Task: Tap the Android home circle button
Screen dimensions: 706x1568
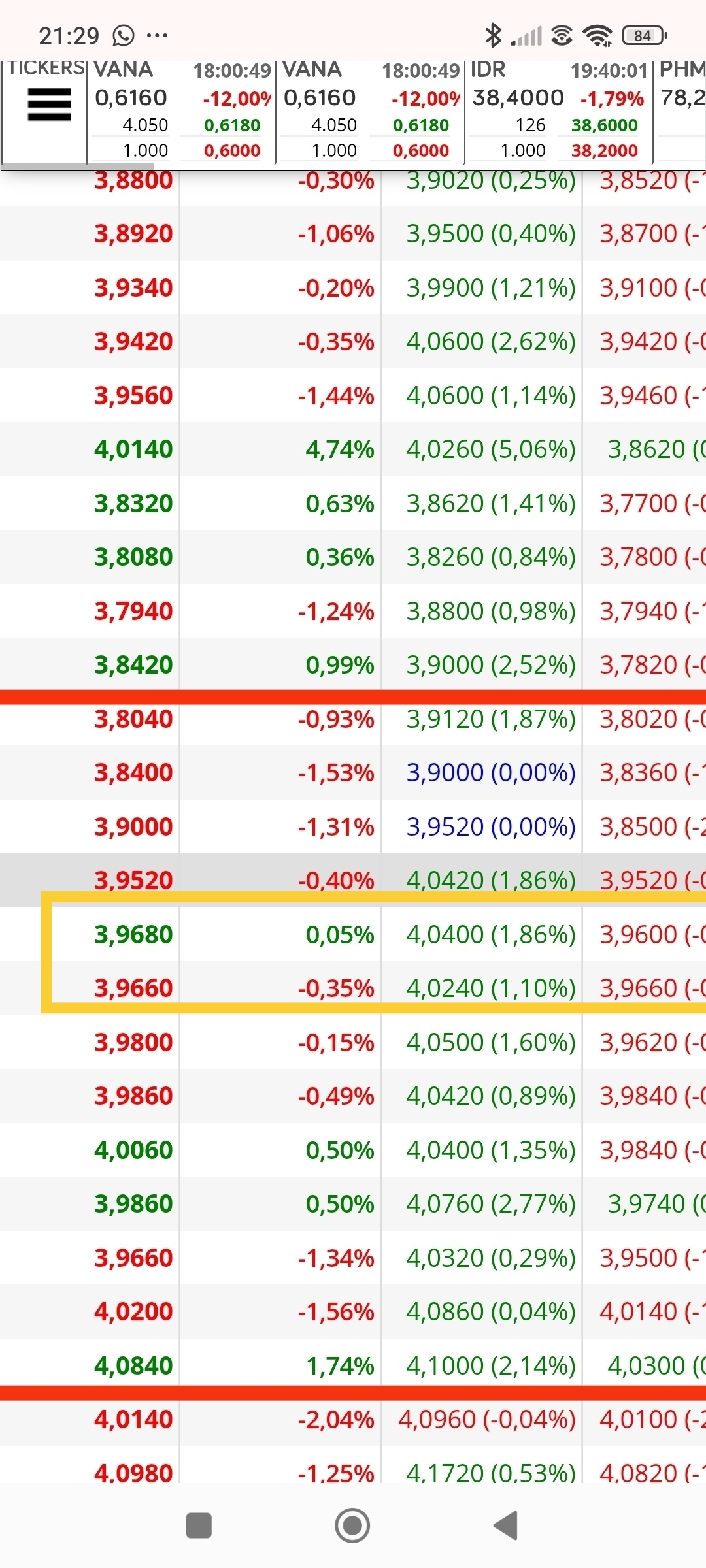Action: 352,1526
